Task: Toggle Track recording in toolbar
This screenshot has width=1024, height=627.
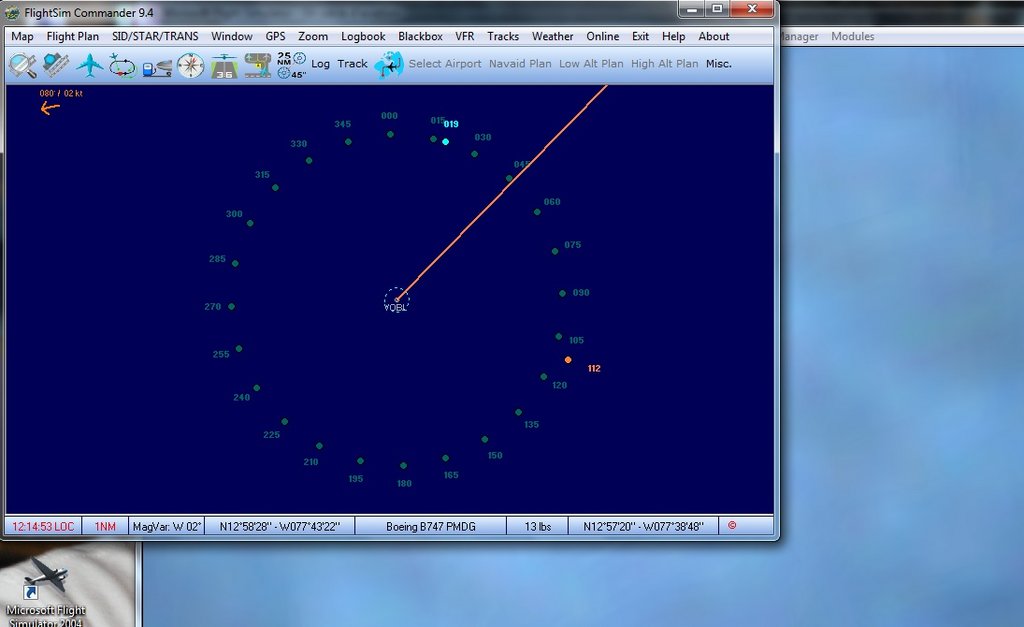Action: (352, 64)
